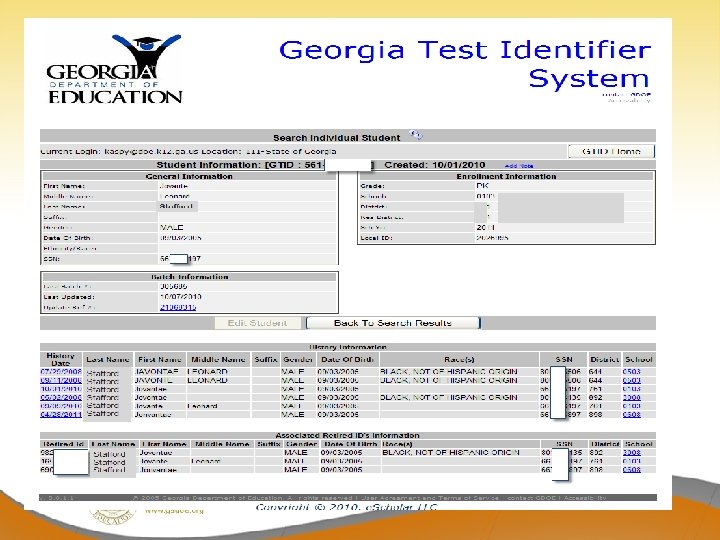
Task: Click the grayed Edit Student button
Action: click(257, 323)
